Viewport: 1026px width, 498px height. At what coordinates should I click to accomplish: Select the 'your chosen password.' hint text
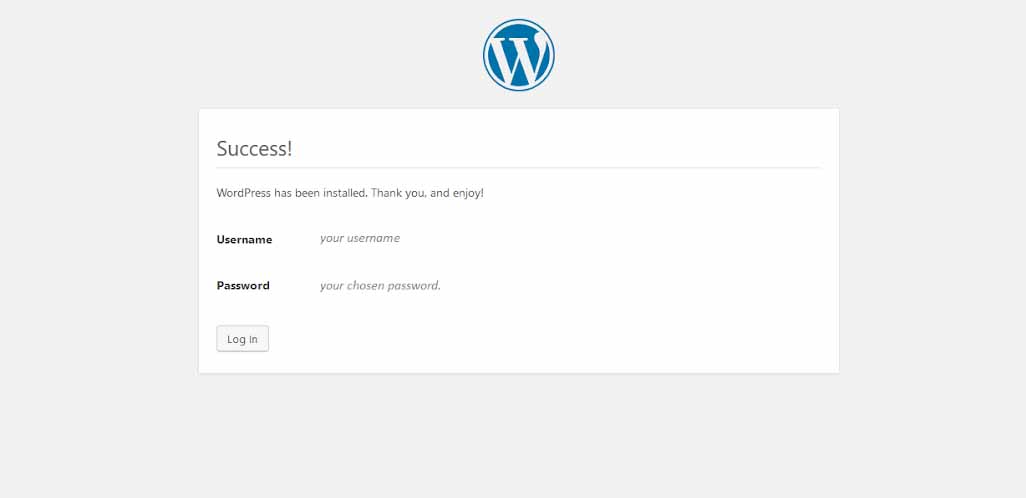380,286
